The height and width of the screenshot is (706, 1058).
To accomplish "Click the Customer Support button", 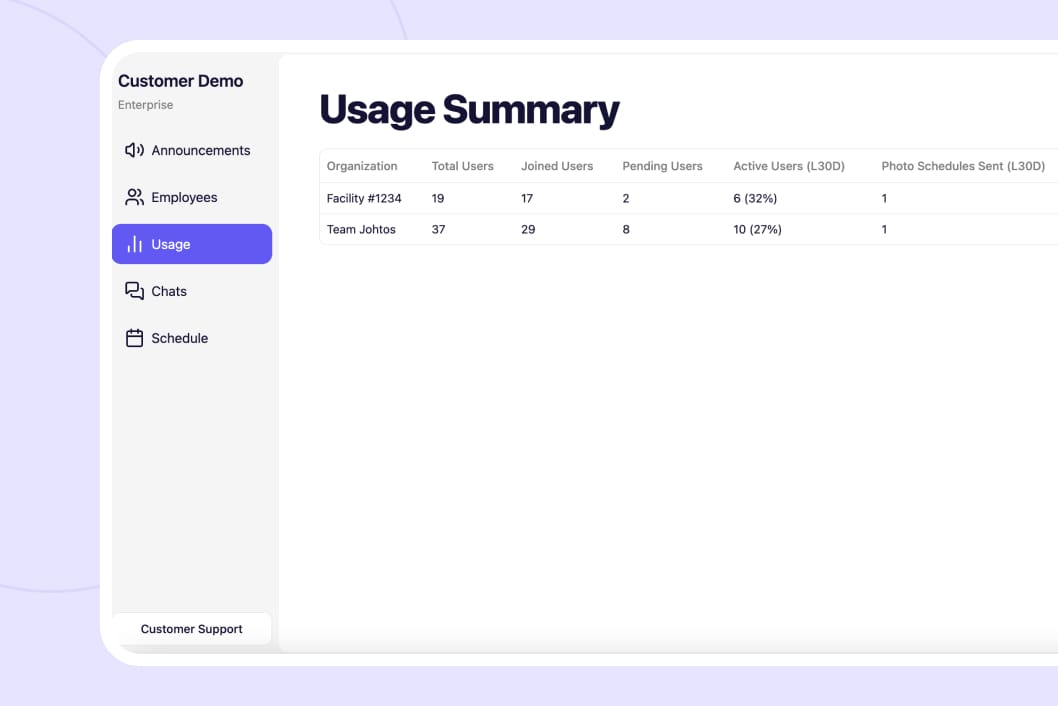I will tap(192, 628).
